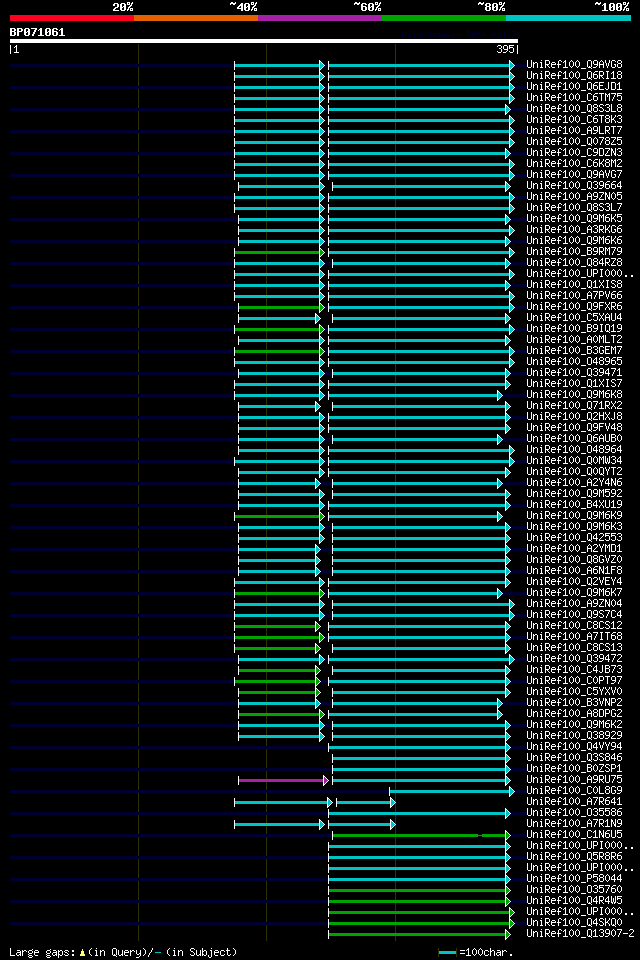The height and width of the screenshot is (960, 640).
Task: Open hit UniRef100_A7IT68
Action: point(574,637)
